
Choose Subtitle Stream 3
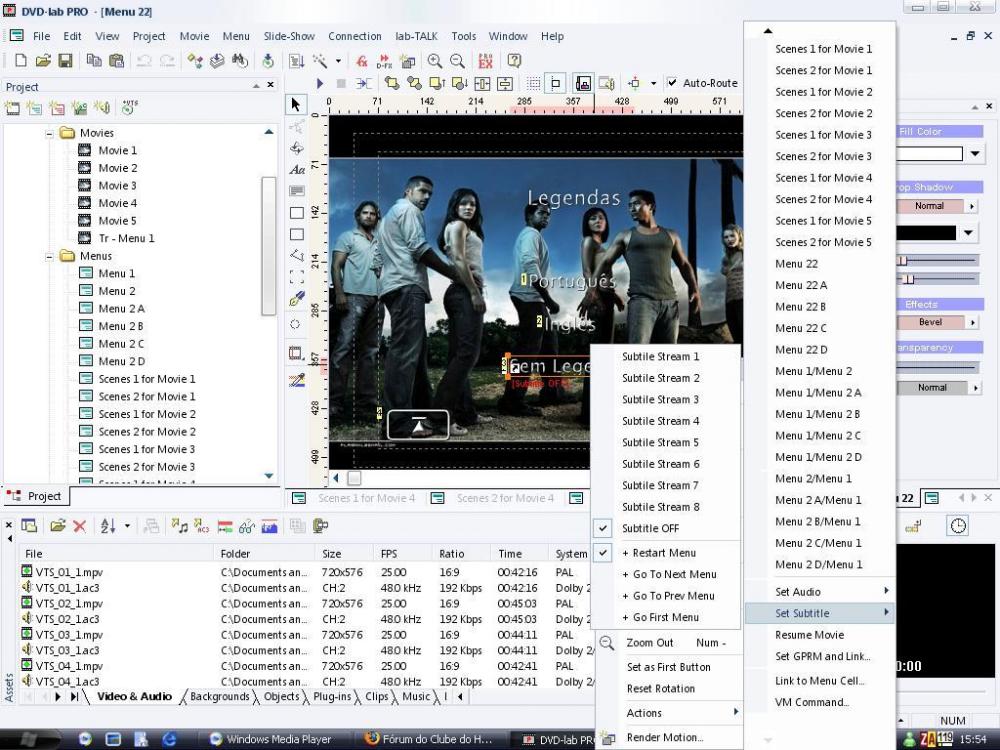[x=660, y=400]
